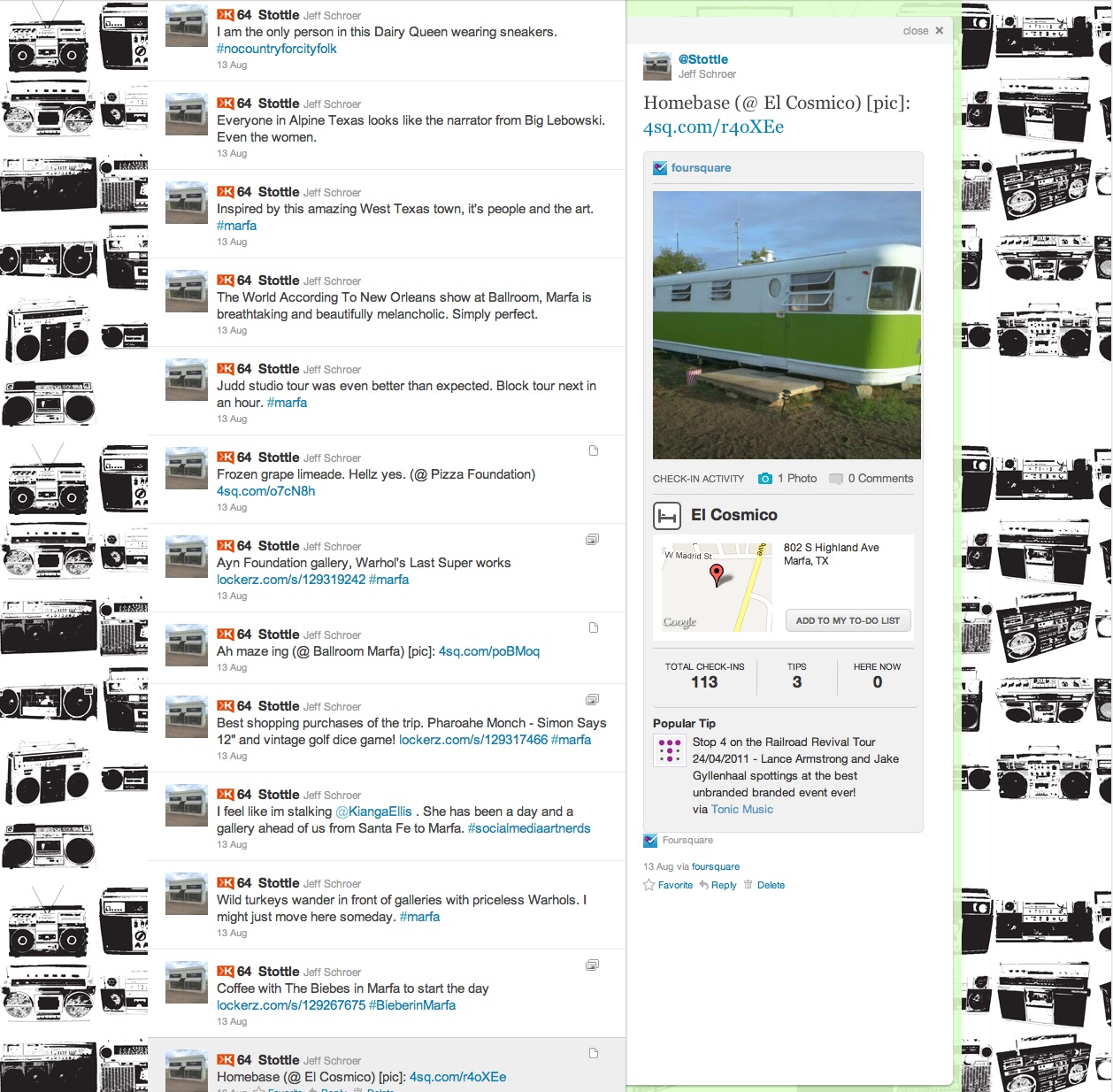1113x1092 pixels.
Task: Open #marfa hashtag in Judd studio tweet
Action: 288,403
